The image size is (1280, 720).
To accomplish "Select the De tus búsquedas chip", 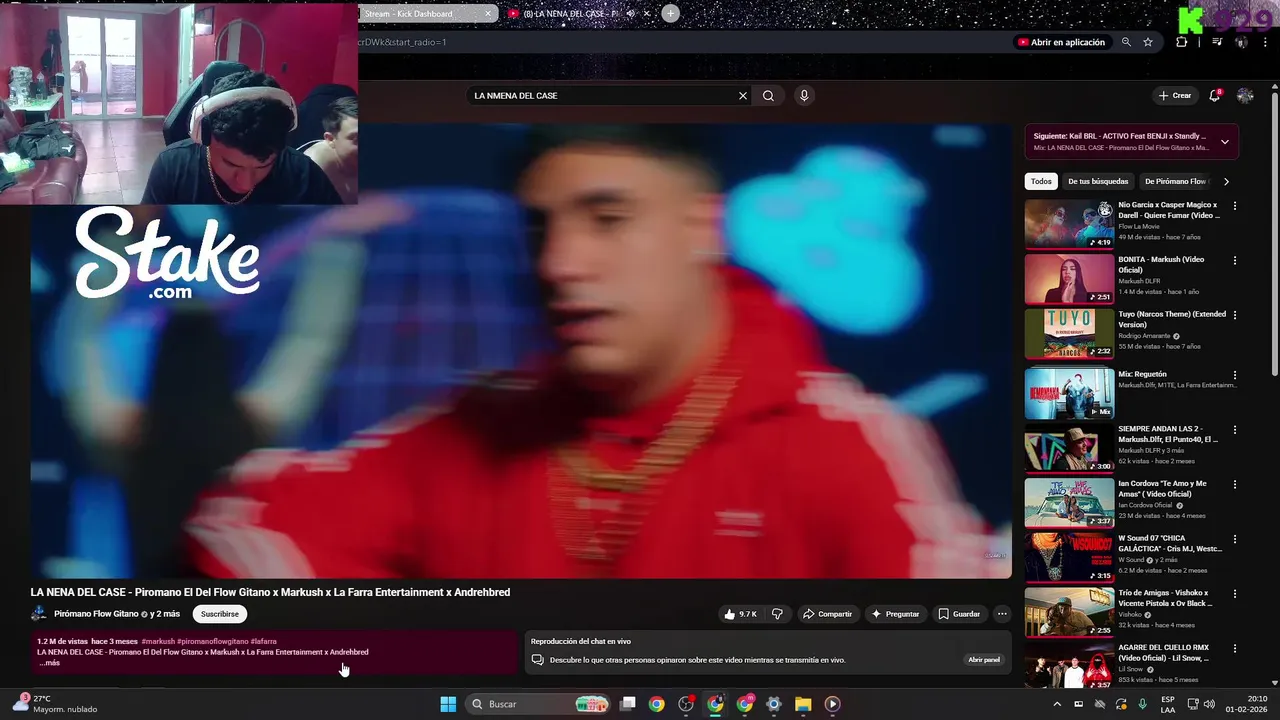I will 1098,181.
